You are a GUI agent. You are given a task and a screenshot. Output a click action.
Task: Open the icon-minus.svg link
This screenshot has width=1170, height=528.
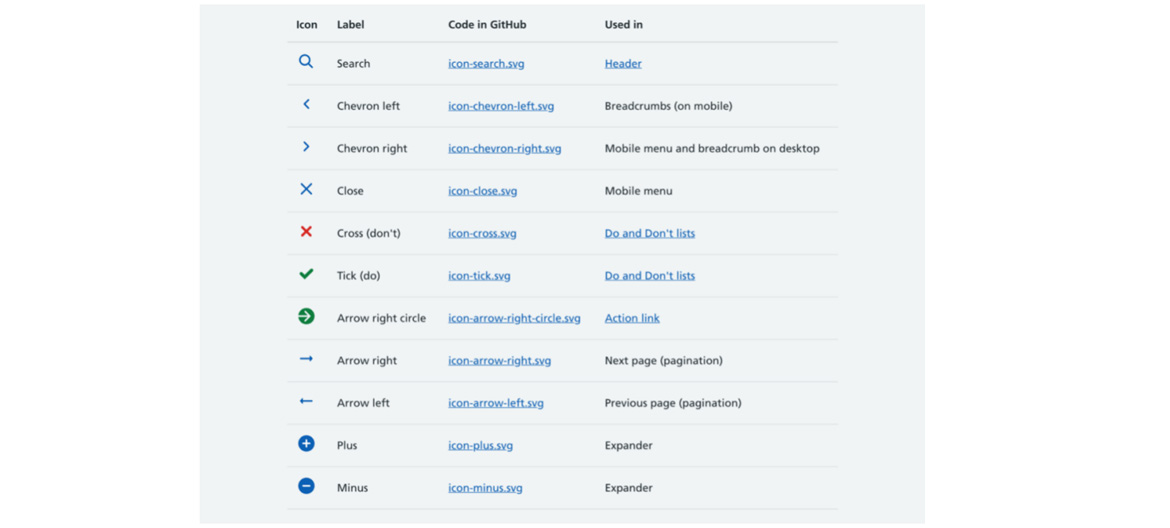[x=485, y=488]
